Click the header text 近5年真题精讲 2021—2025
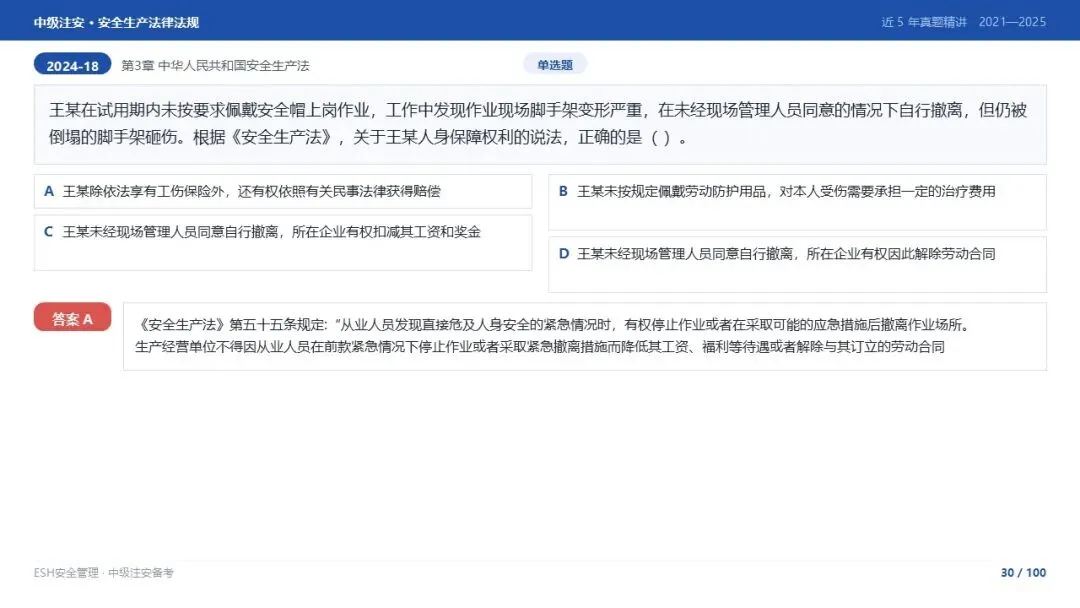Screen dimensions: 1080x608 pyautogui.click(x=964, y=22)
